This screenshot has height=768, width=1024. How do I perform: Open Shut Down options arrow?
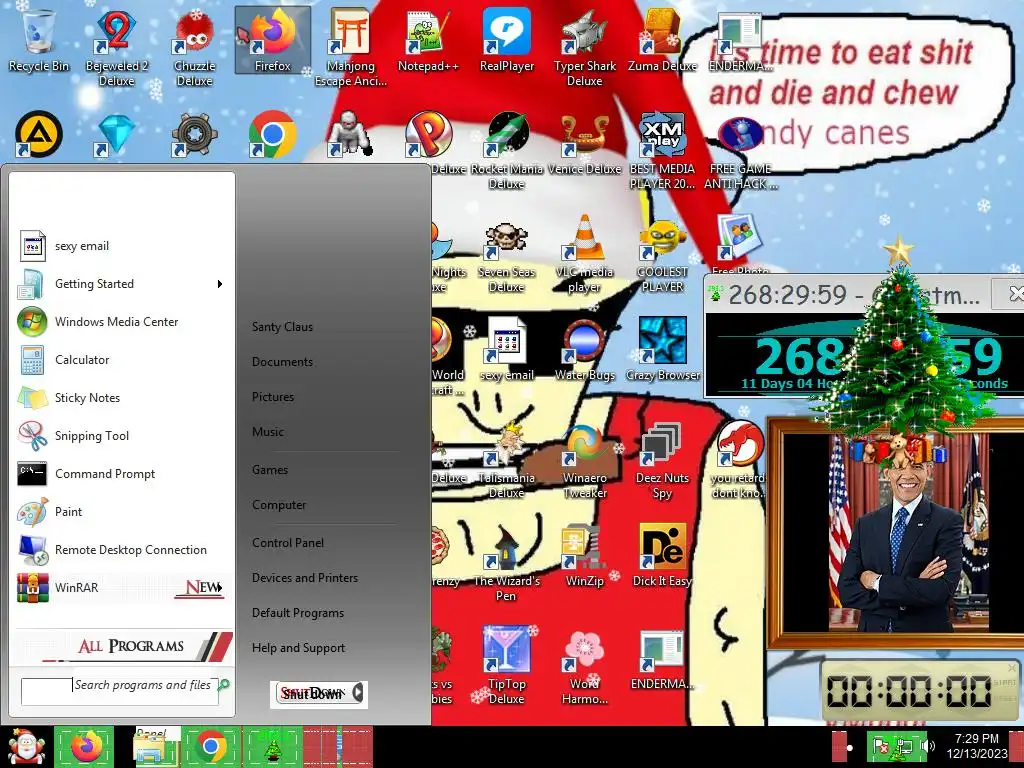click(x=358, y=693)
